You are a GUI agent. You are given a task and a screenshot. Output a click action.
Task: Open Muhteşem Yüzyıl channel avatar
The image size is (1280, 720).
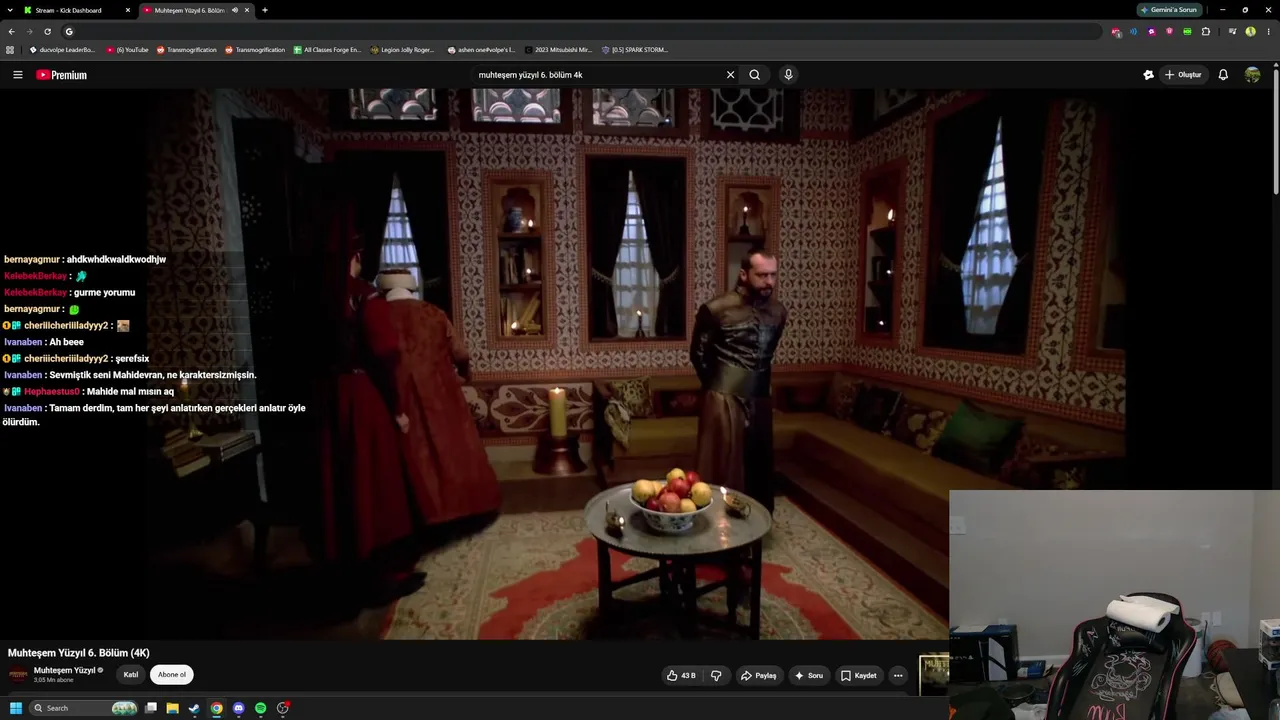pos(18,675)
